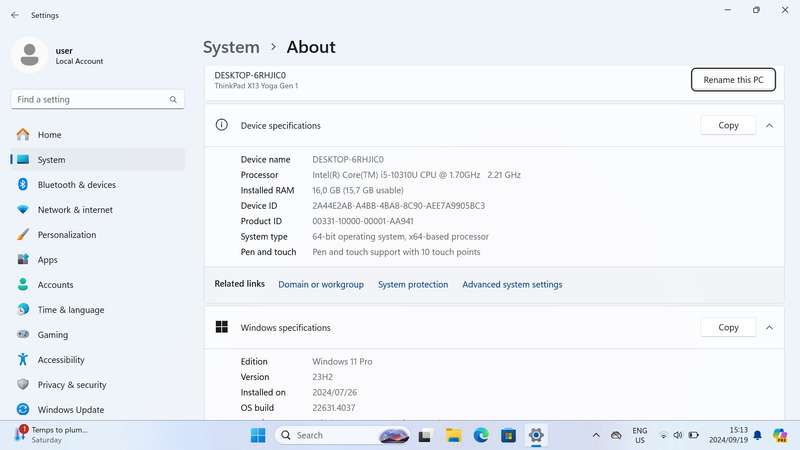Screen dimensions: 800x450
Task: Switch the ENG US input language
Action: (x=640, y=435)
